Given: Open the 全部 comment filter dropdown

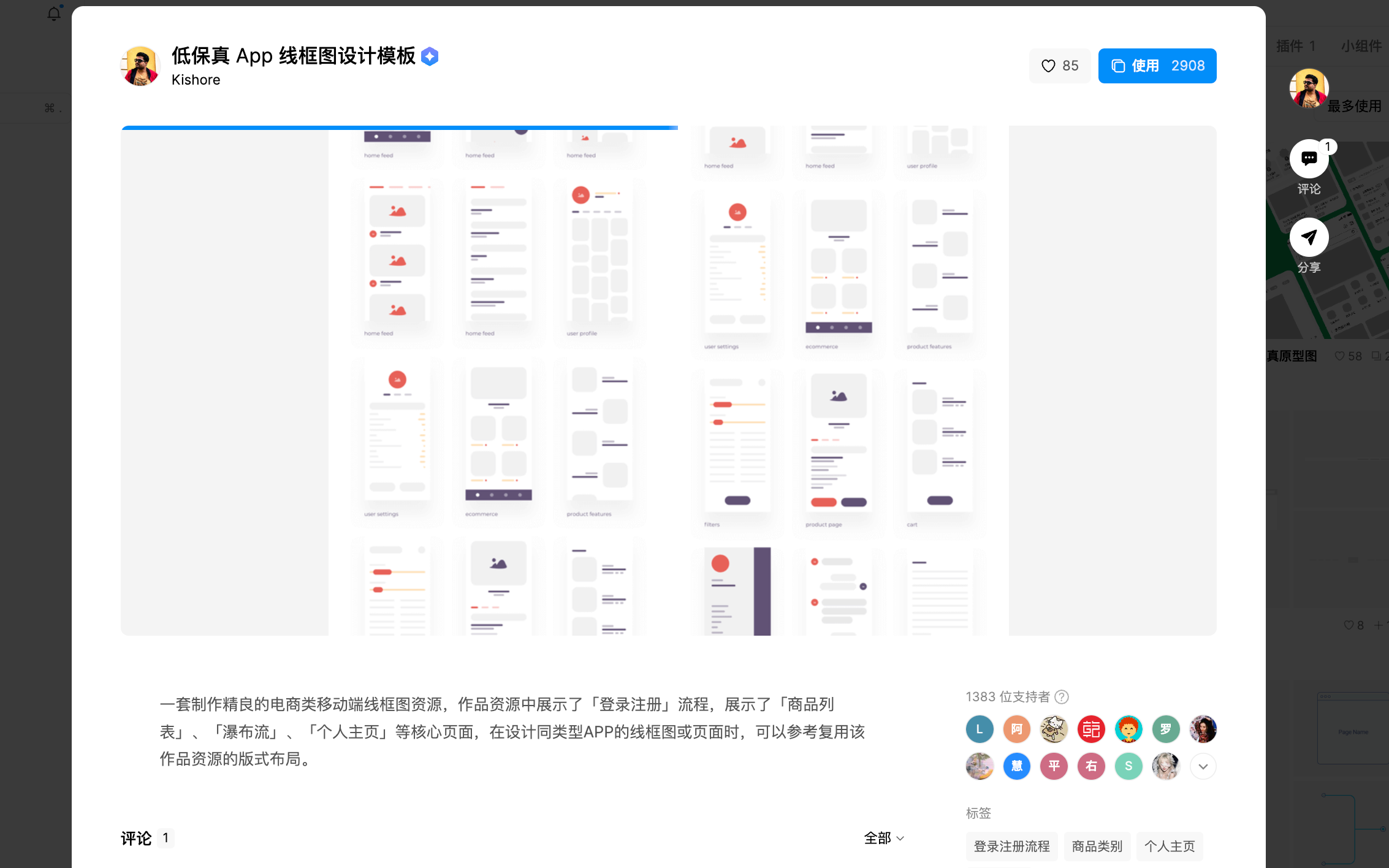Looking at the screenshot, I should click(x=884, y=838).
